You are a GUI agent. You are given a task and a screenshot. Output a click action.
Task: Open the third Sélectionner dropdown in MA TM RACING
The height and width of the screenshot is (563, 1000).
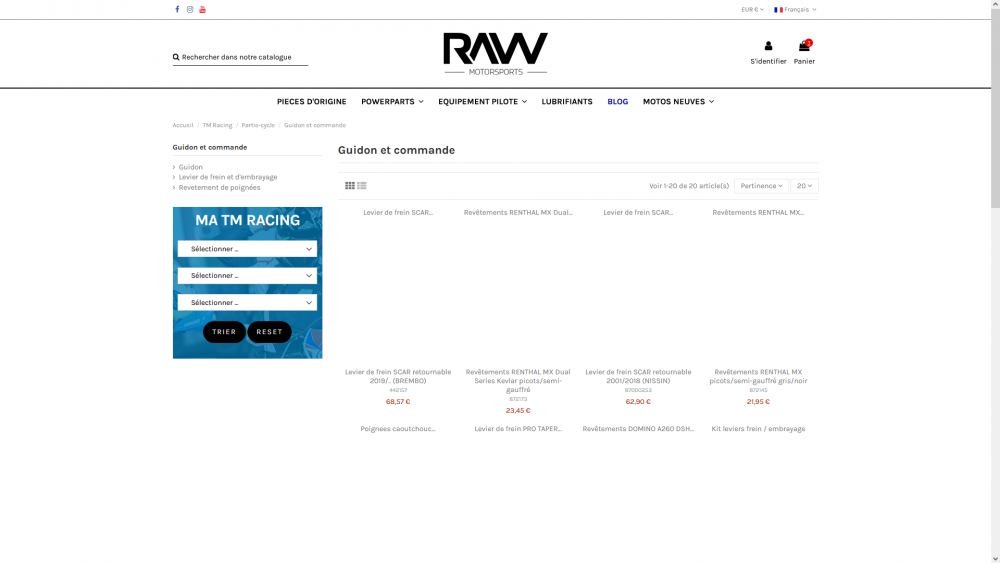pos(247,303)
